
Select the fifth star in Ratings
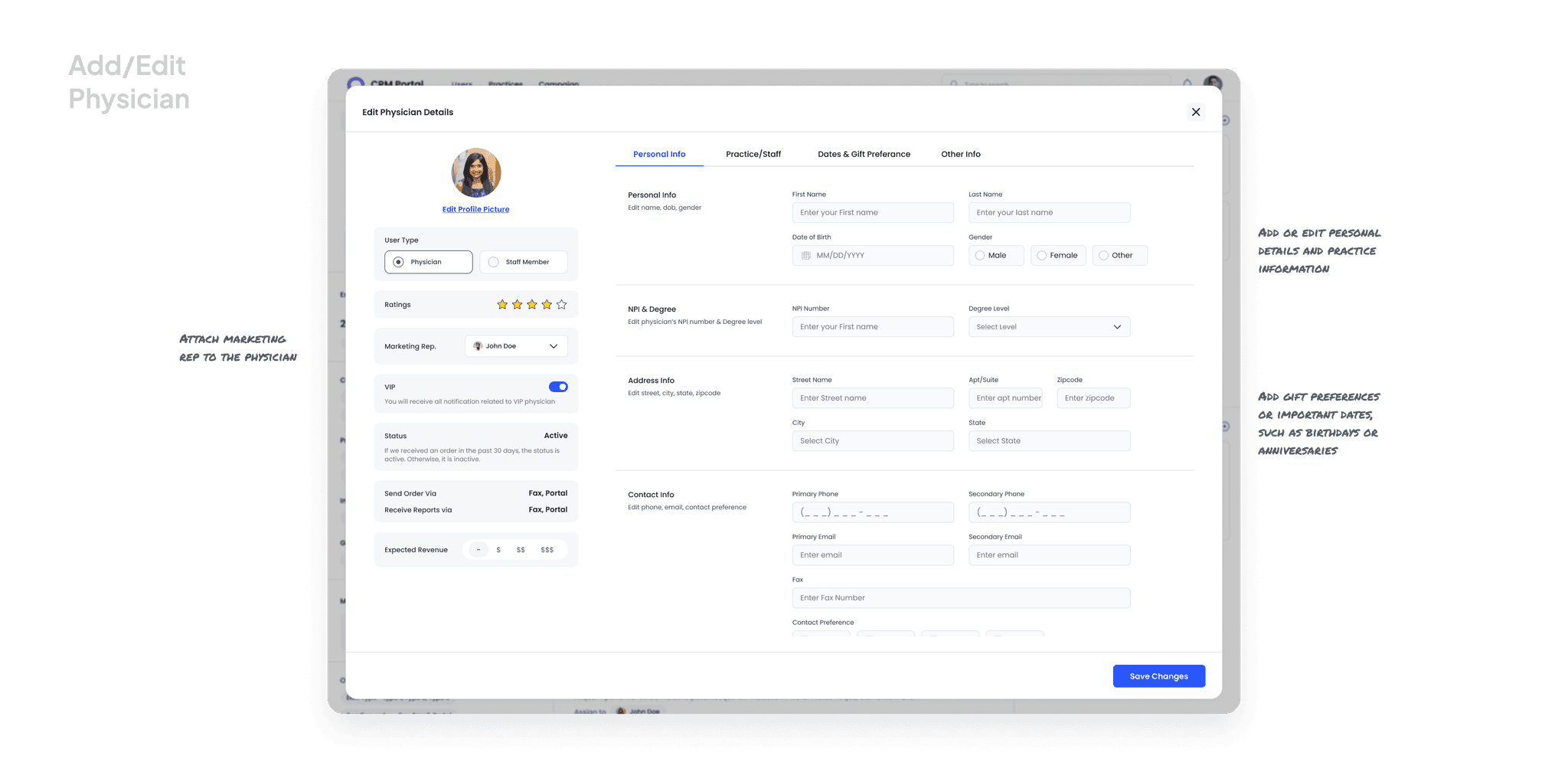561,304
